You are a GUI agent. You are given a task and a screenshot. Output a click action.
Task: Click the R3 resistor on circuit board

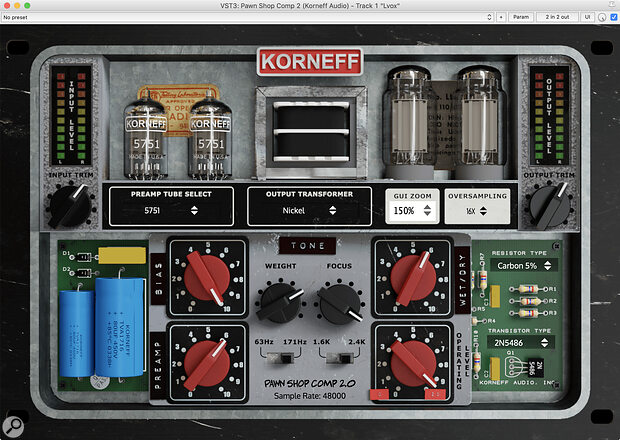pos(530,313)
